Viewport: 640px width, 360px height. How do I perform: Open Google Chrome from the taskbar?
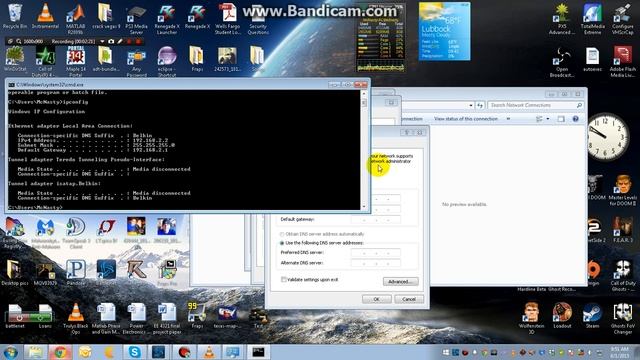point(60,351)
